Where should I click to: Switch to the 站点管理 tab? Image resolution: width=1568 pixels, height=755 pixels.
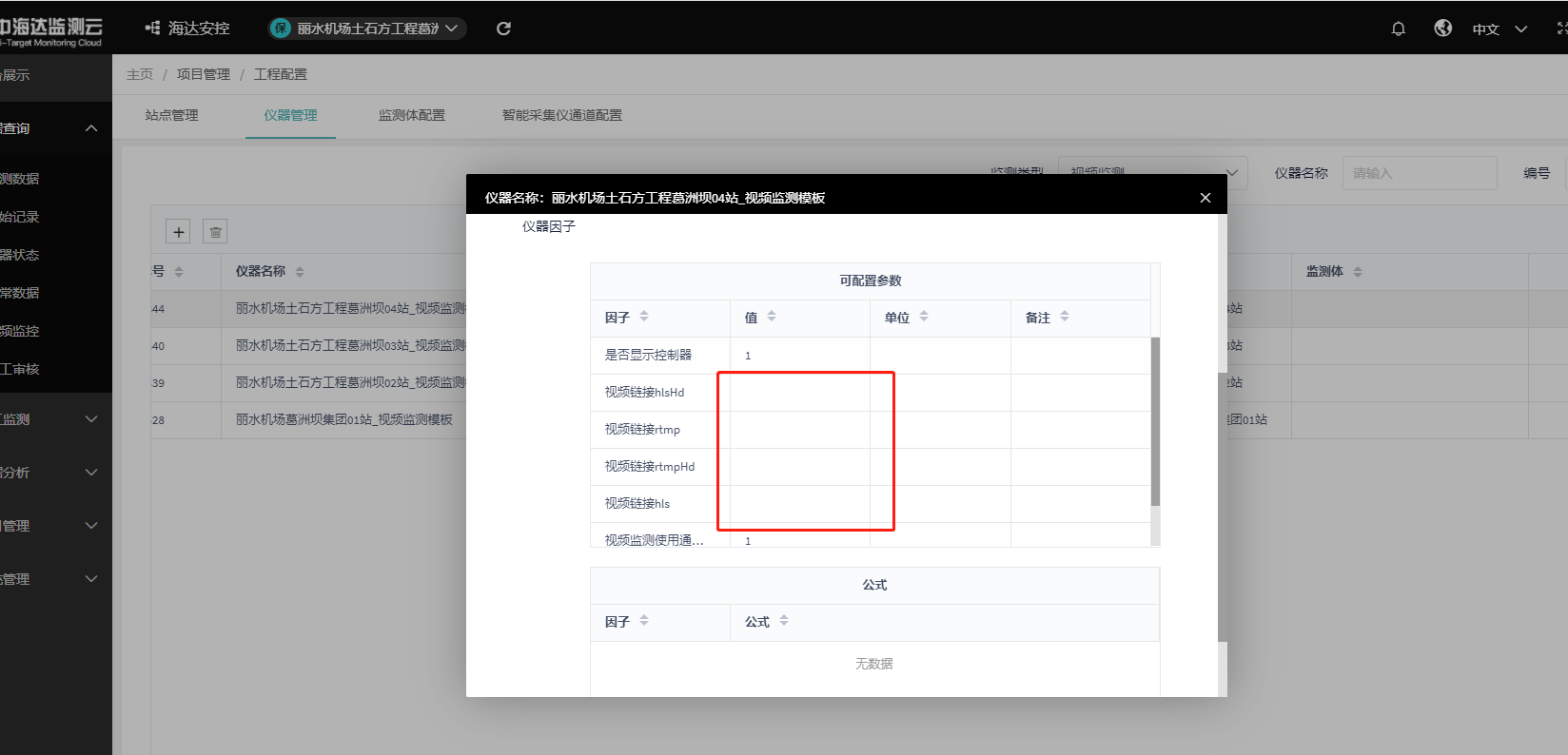[172, 115]
